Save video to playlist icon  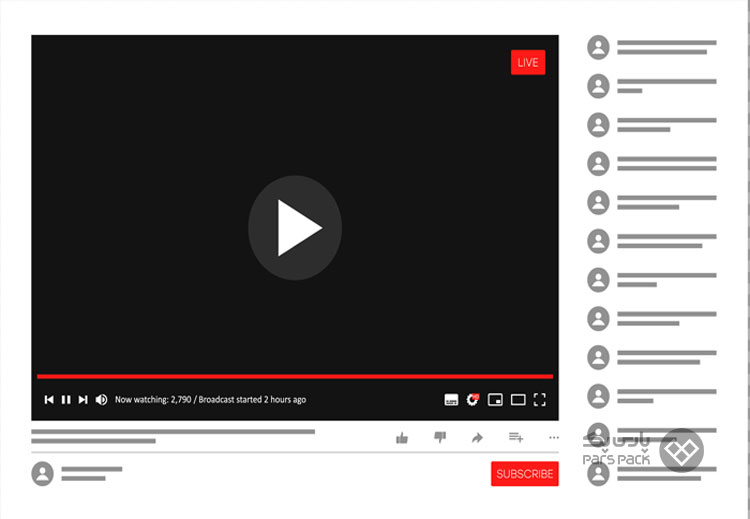pyautogui.click(x=516, y=437)
